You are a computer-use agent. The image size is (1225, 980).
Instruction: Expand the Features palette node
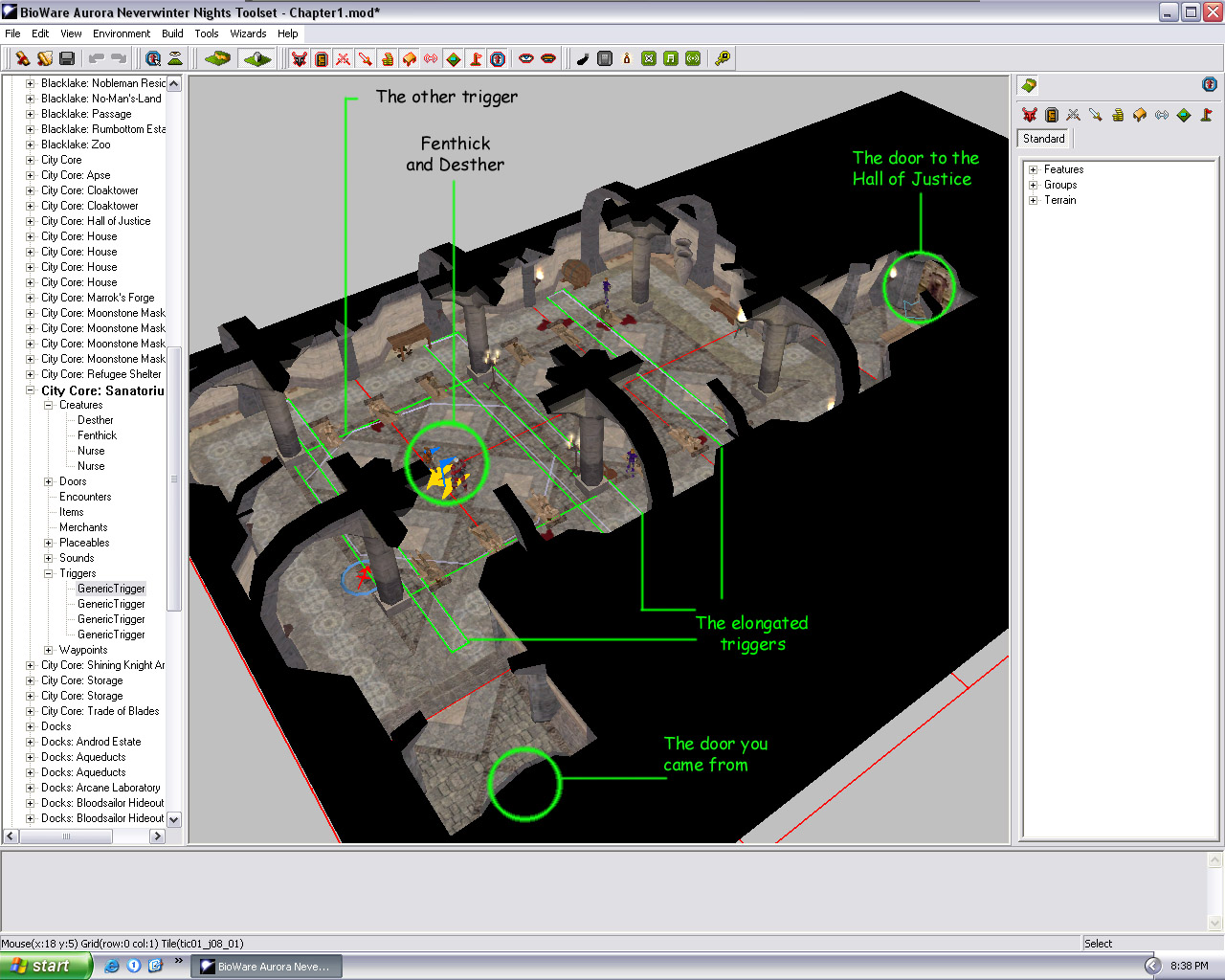coord(1033,169)
